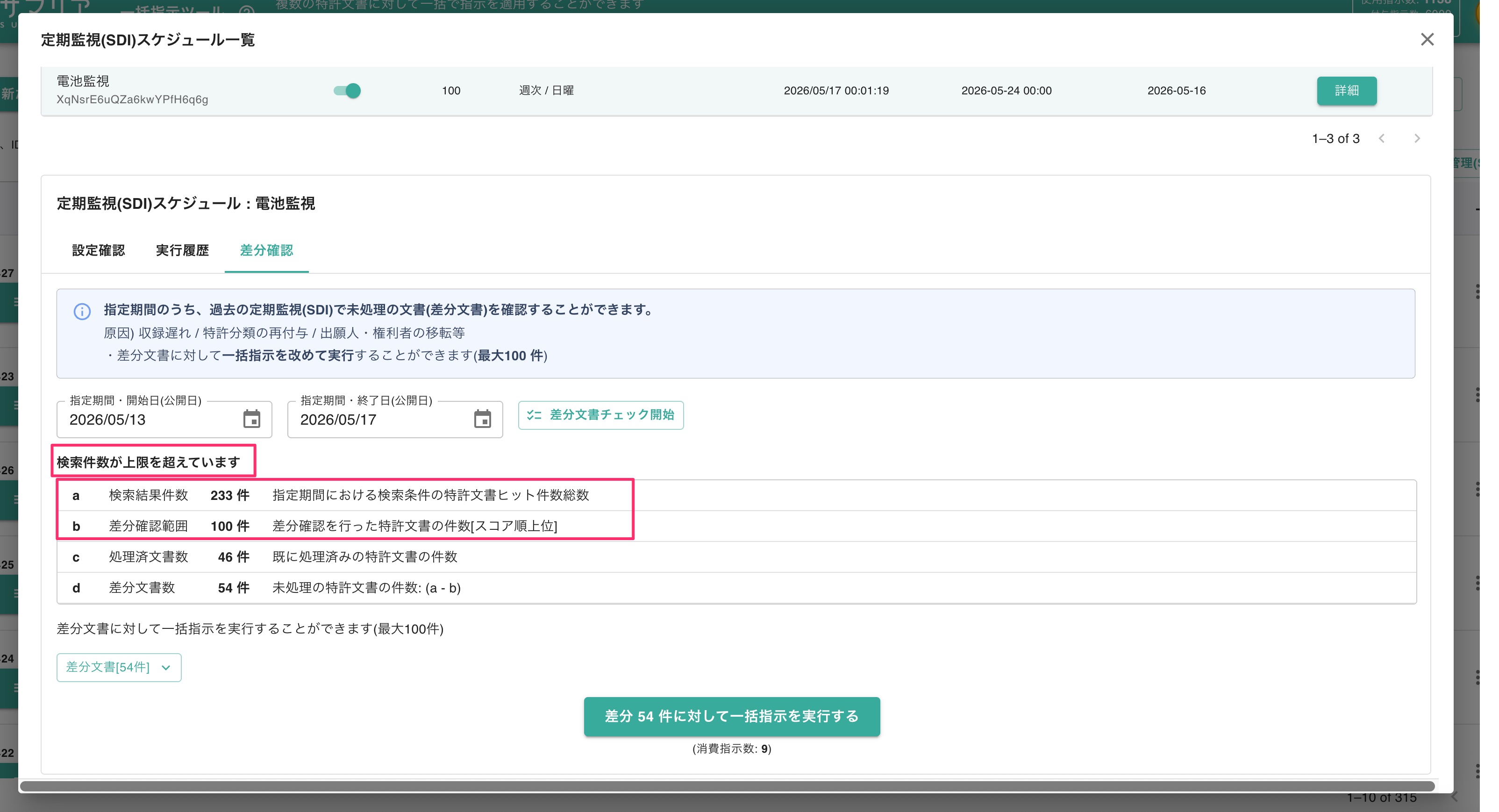Click the 消費指示数: 9 note
This screenshot has width=1499, height=812.
tap(731, 749)
